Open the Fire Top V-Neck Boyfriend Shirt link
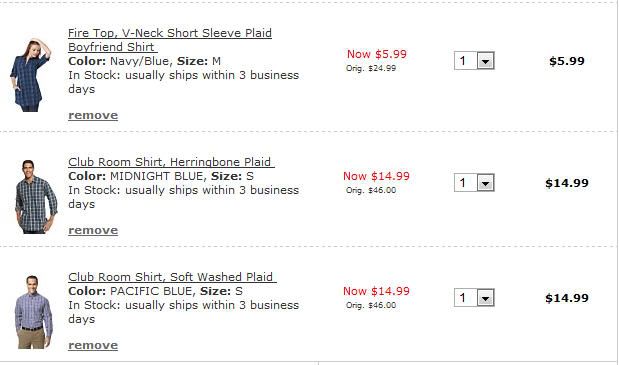619x365 pixels. click(x=170, y=40)
